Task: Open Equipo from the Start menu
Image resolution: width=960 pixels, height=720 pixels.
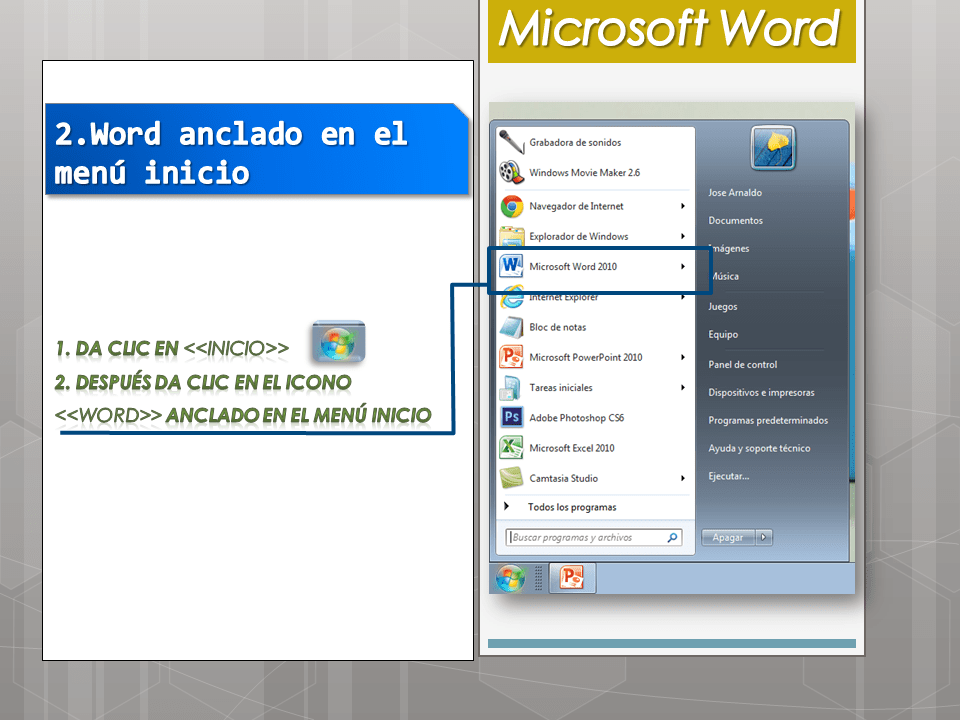Action: click(723, 334)
